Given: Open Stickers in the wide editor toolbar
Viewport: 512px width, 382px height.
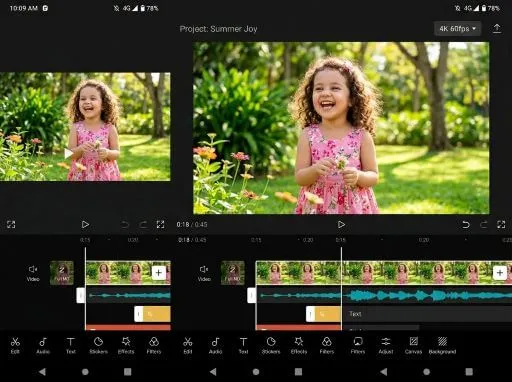Looking at the screenshot, I should (x=271, y=345).
